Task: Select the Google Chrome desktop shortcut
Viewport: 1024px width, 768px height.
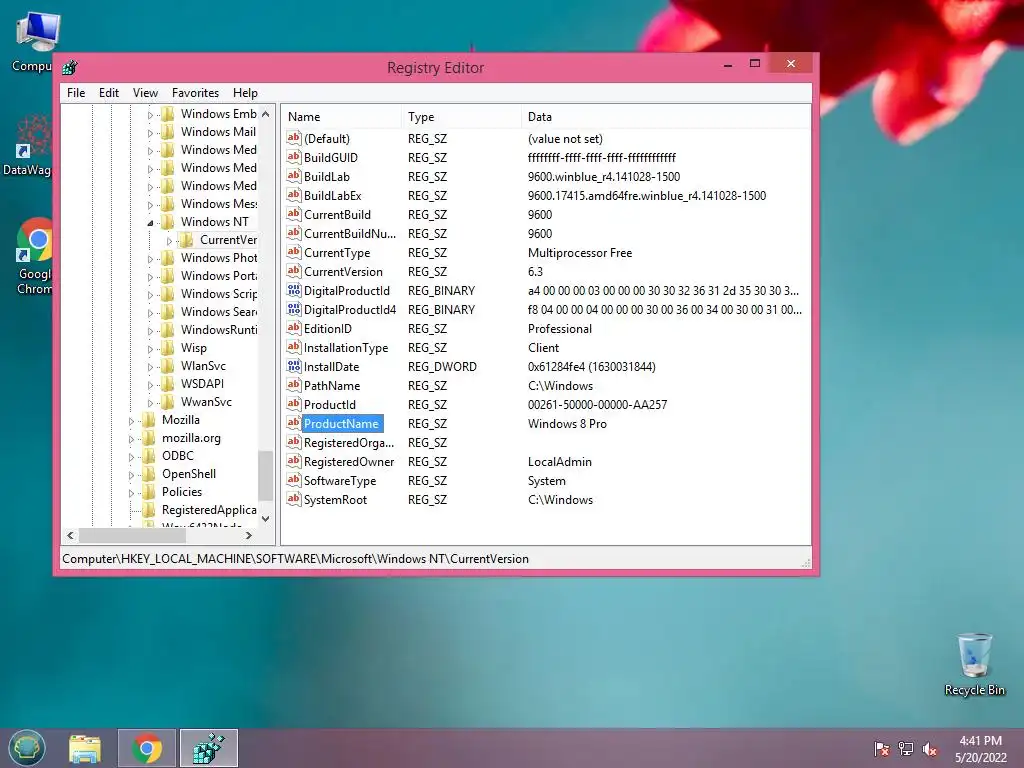Action: pos(34,256)
